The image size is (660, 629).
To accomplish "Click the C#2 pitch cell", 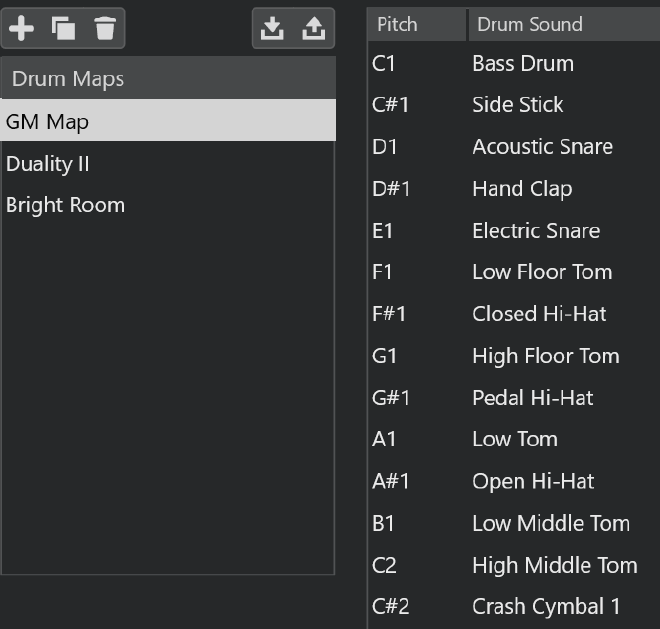I will [x=391, y=607].
